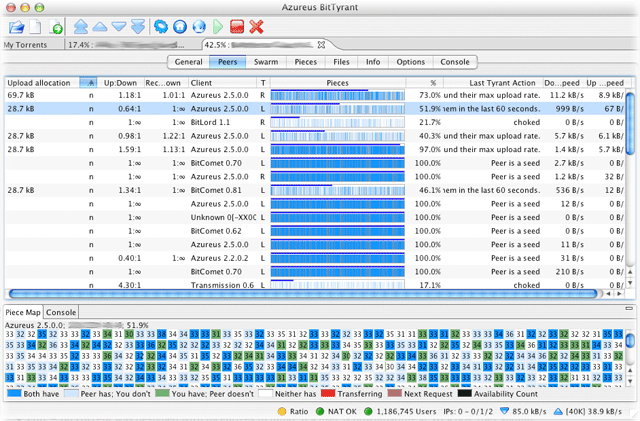Click the piece map vertical scrollbar thumb

[630, 340]
